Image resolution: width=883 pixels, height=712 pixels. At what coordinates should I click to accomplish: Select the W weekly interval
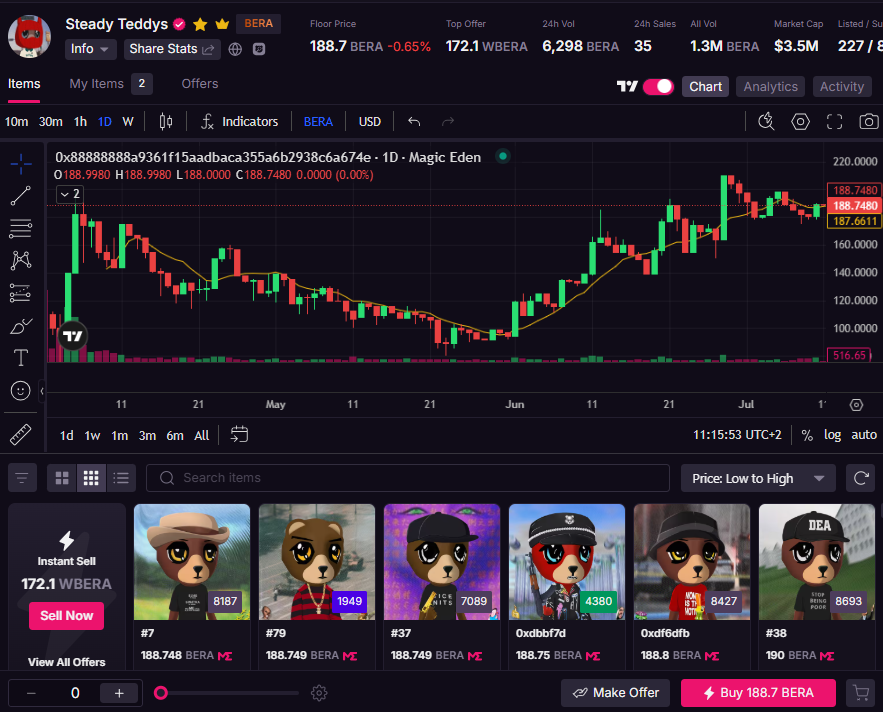(x=128, y=122)
